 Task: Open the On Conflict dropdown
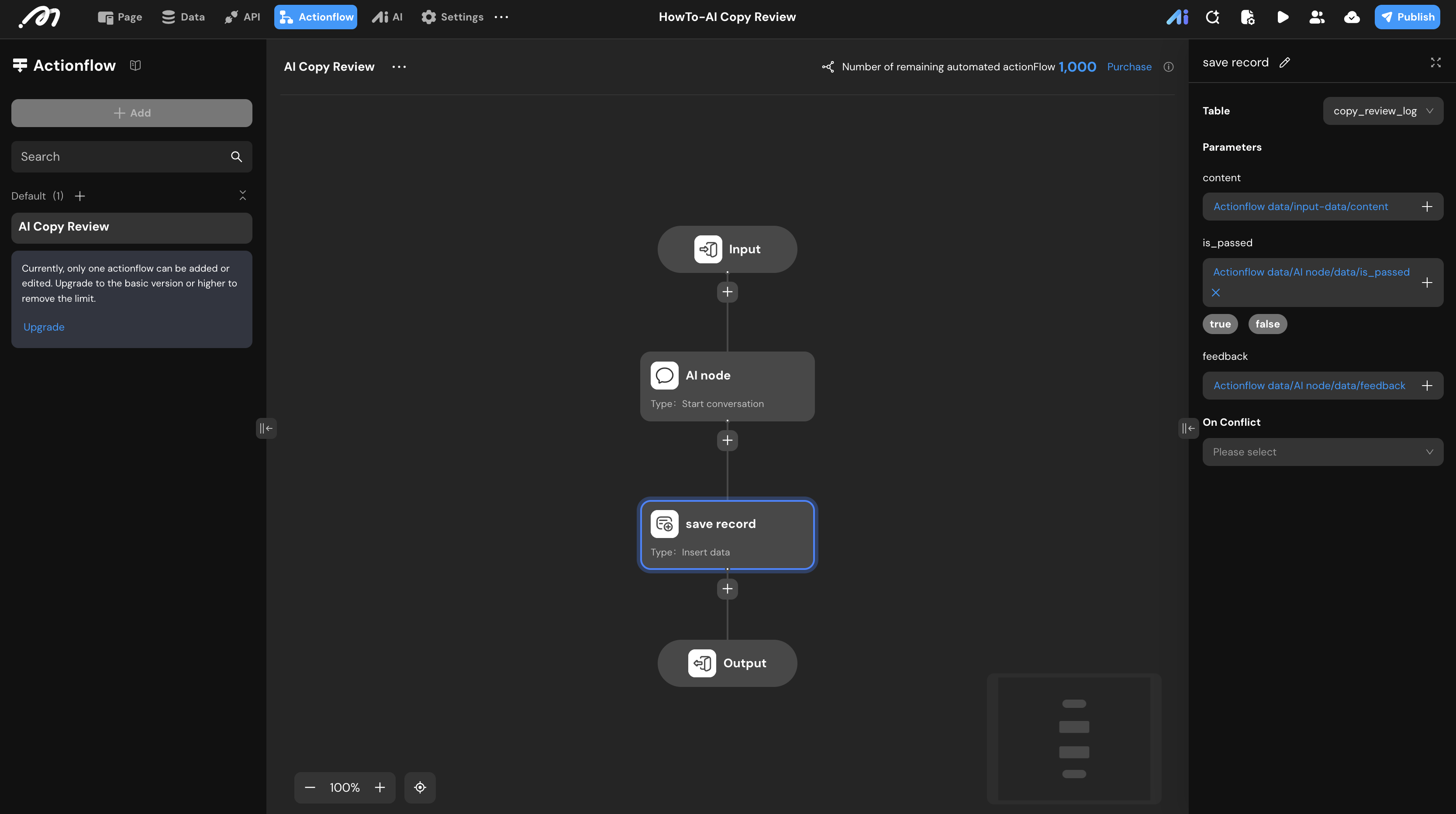click(x=1323, y=452)
